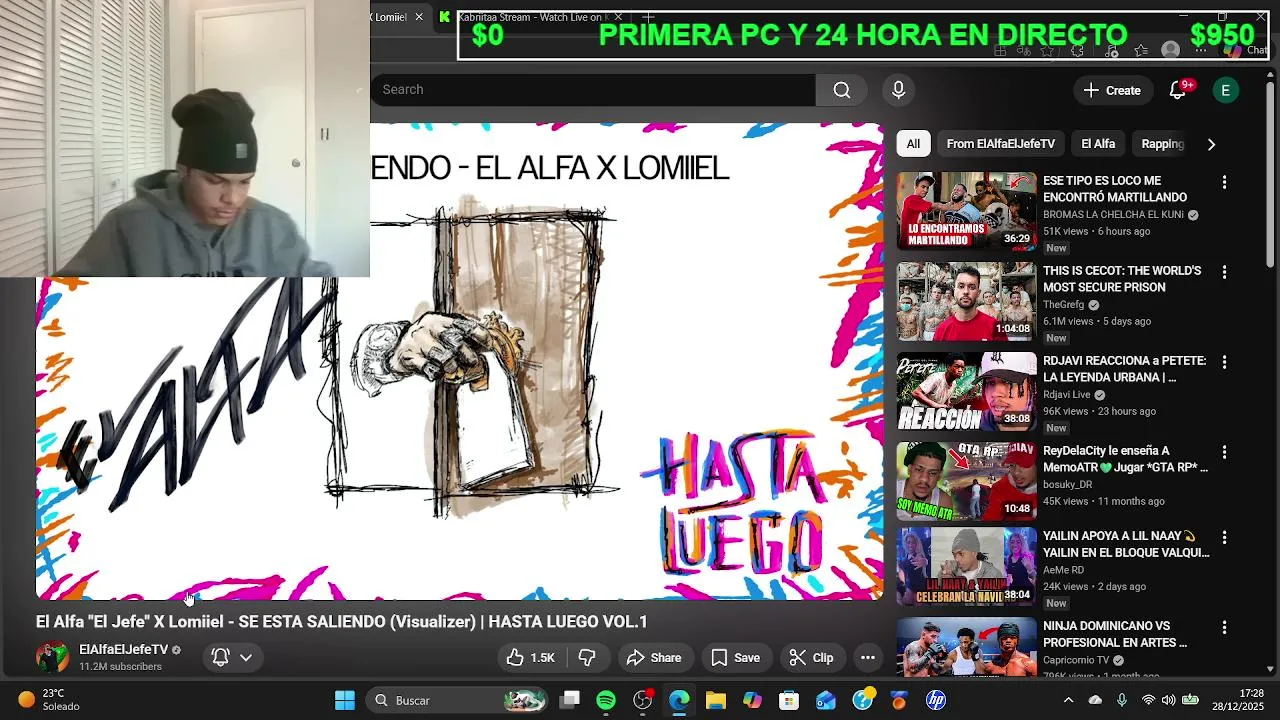Open OBS Studio from the taskbar

[643, 700]
